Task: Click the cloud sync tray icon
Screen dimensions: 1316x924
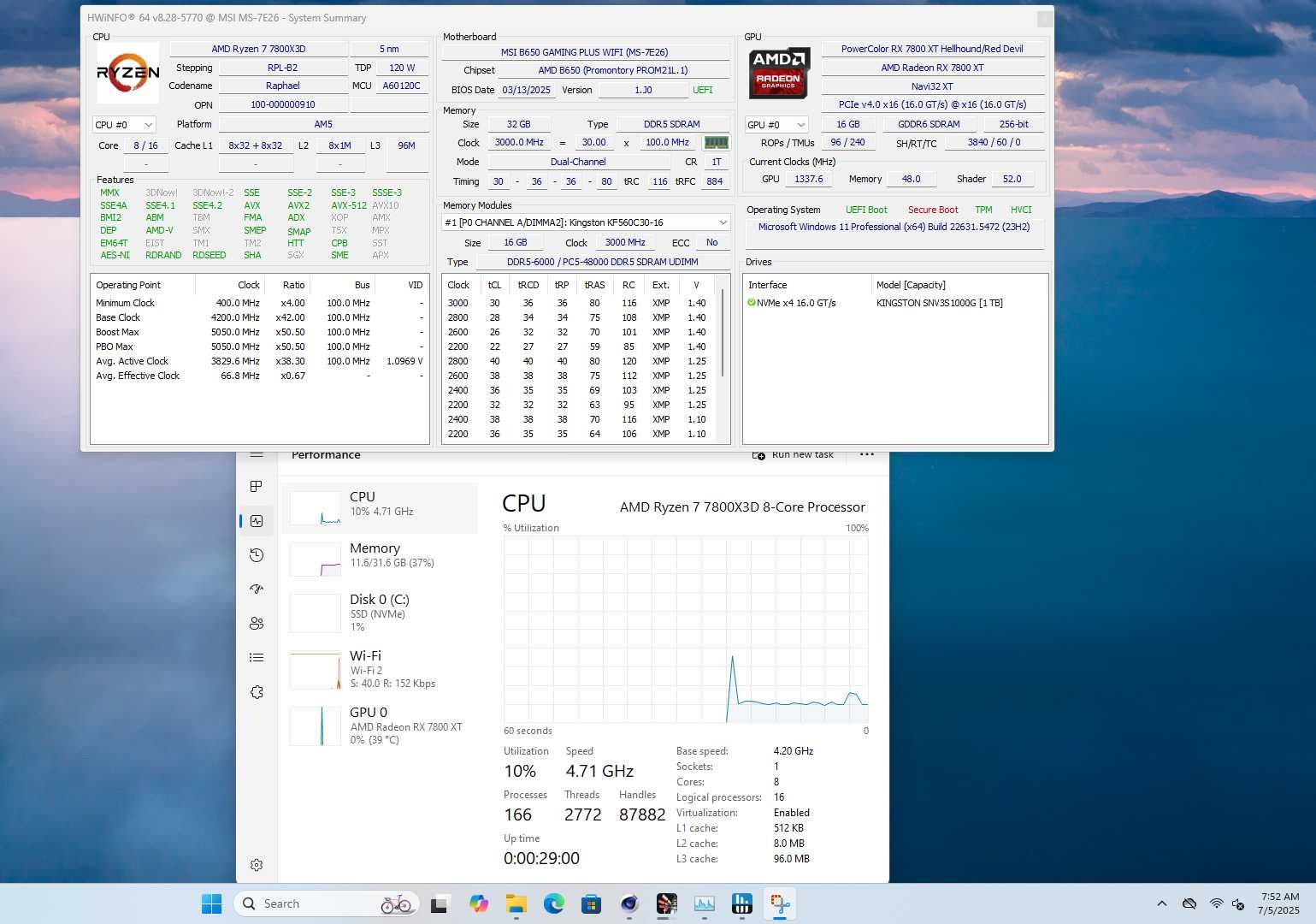Action: point(1189,903)
